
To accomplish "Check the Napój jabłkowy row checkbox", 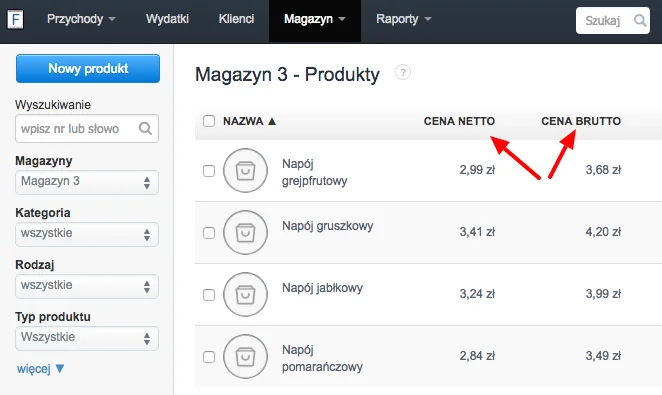I will (209, 295).
